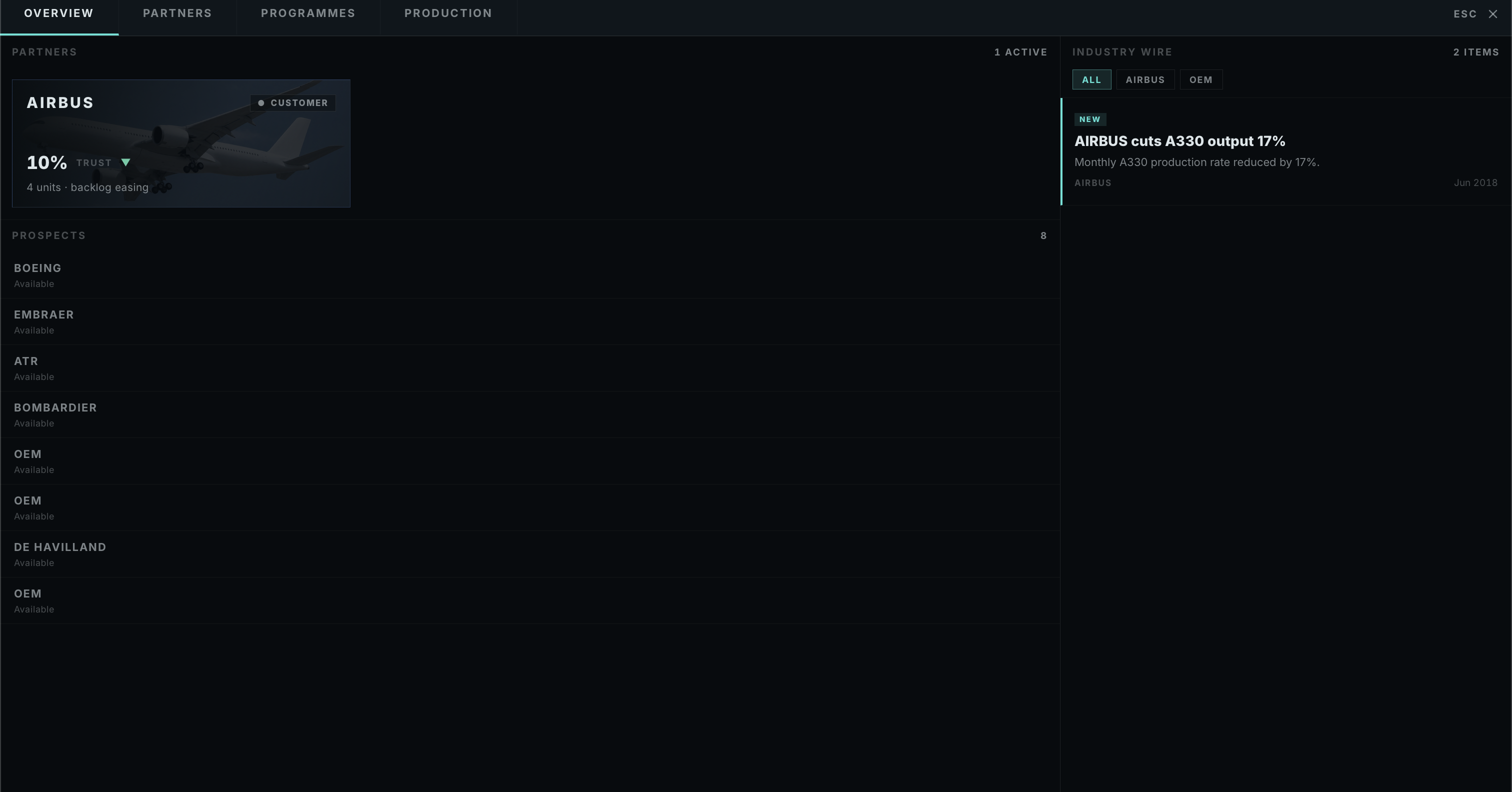Click the AIRBUS source label under the news item

point(1093,182)
